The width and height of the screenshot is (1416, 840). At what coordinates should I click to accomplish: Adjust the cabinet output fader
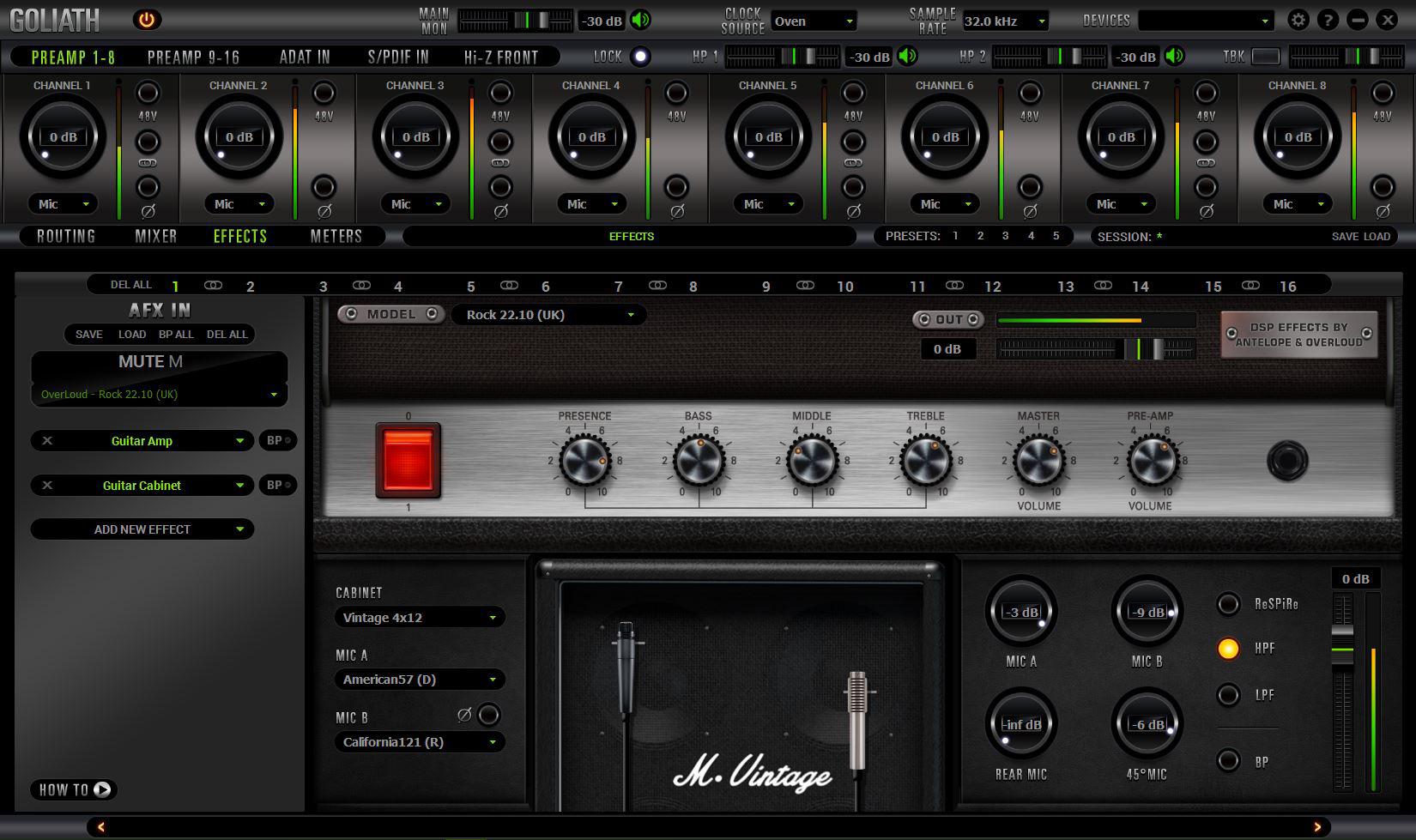[1342, 692]
